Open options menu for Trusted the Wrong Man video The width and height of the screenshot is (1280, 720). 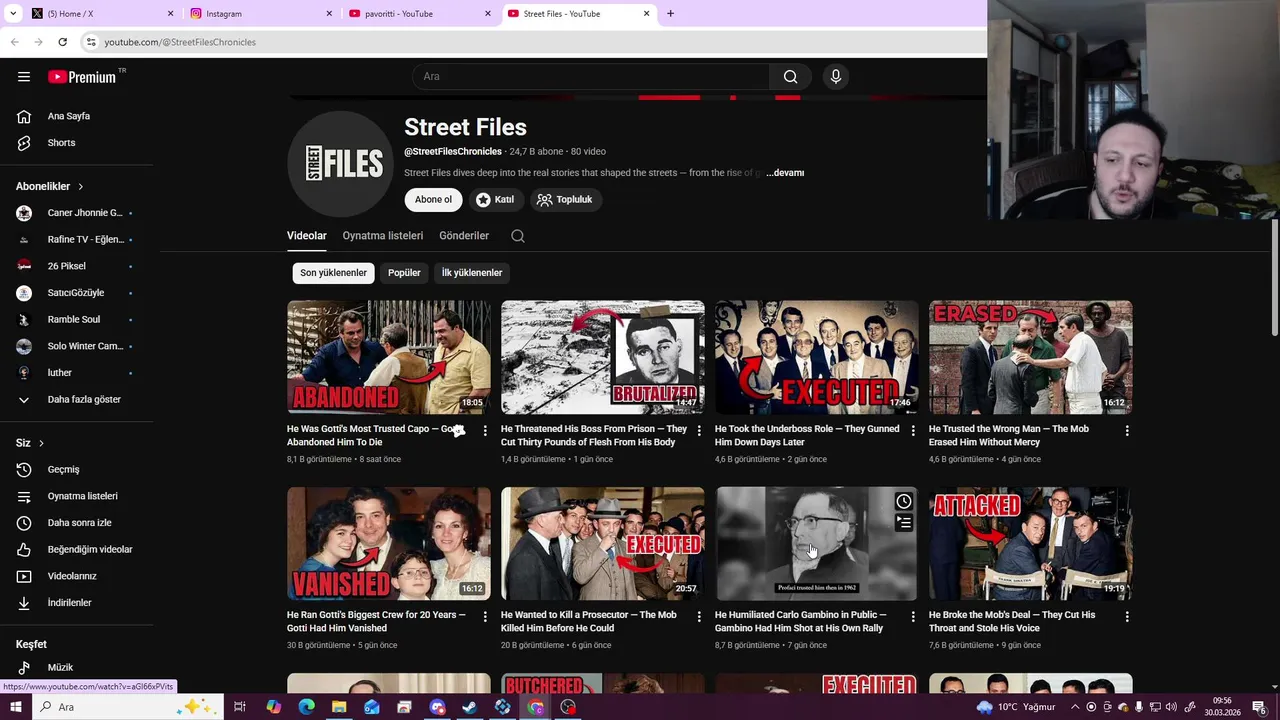[1127, 431]
